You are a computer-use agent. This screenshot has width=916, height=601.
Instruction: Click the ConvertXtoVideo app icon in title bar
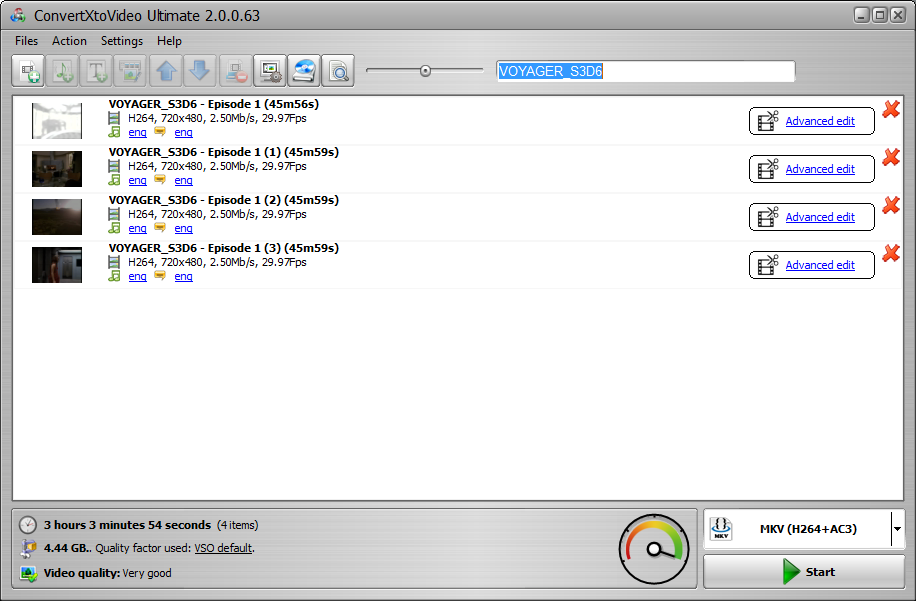click(x=18, y=16)
